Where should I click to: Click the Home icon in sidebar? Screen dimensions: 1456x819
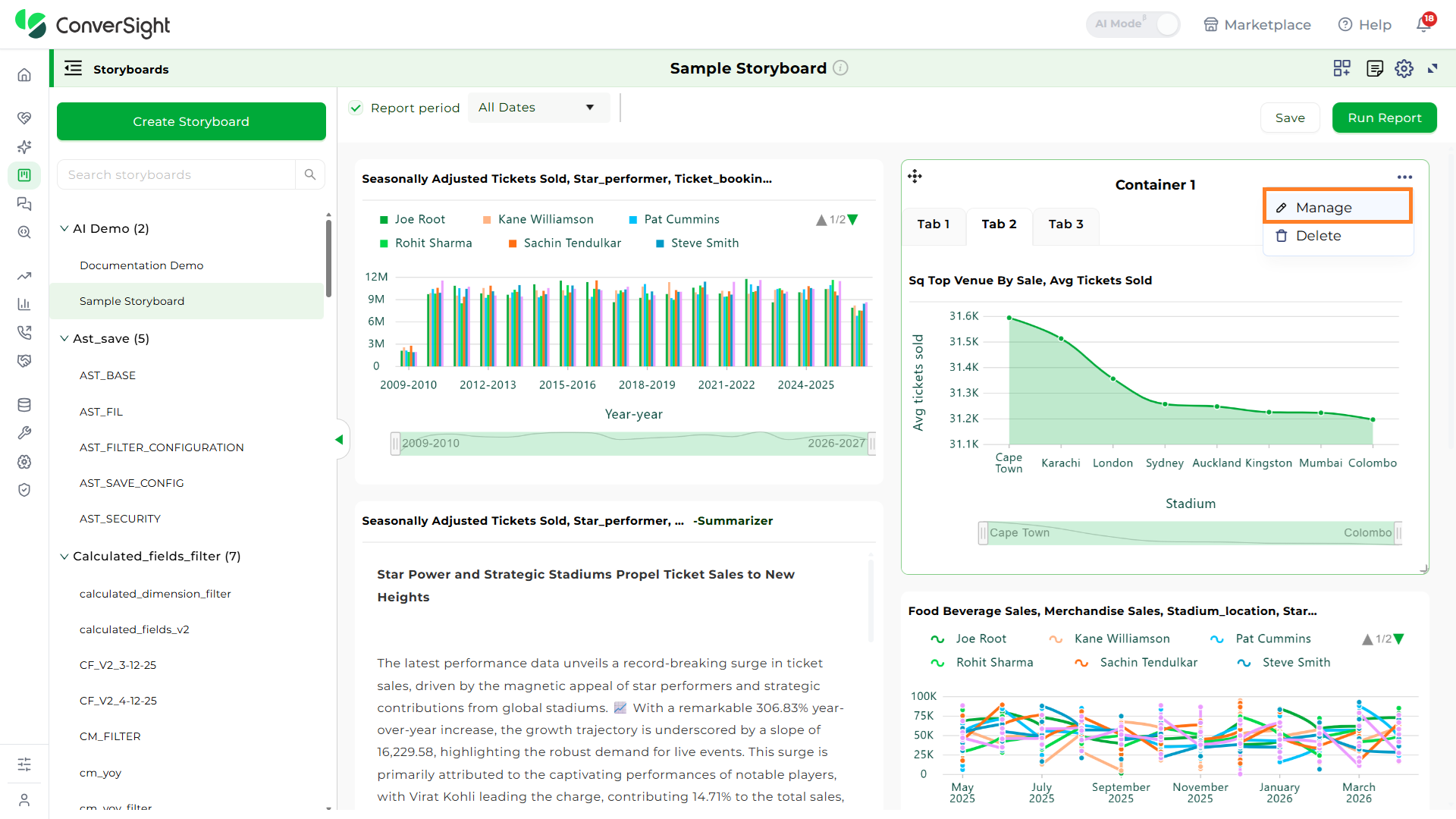pos(24,74)
